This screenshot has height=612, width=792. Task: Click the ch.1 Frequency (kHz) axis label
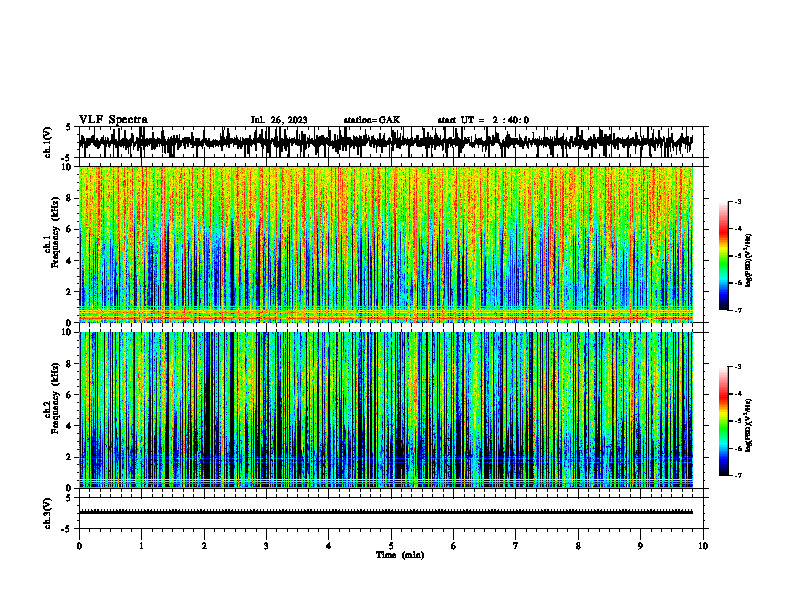pos(52,244)
